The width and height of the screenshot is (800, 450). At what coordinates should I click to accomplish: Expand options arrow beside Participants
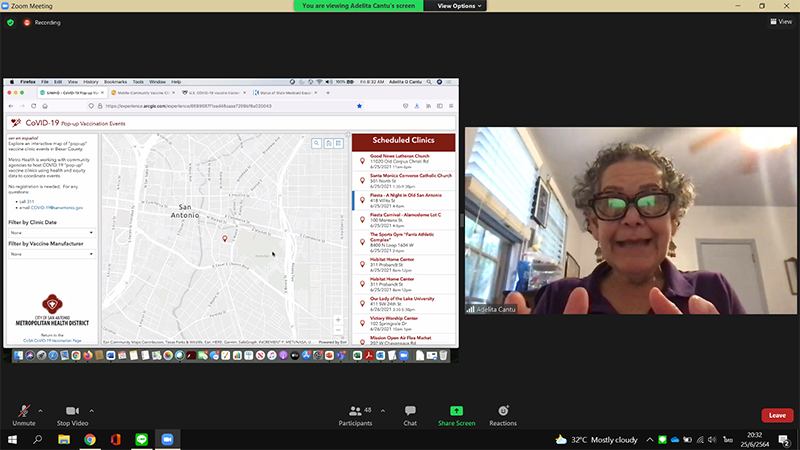pos(383,410)
